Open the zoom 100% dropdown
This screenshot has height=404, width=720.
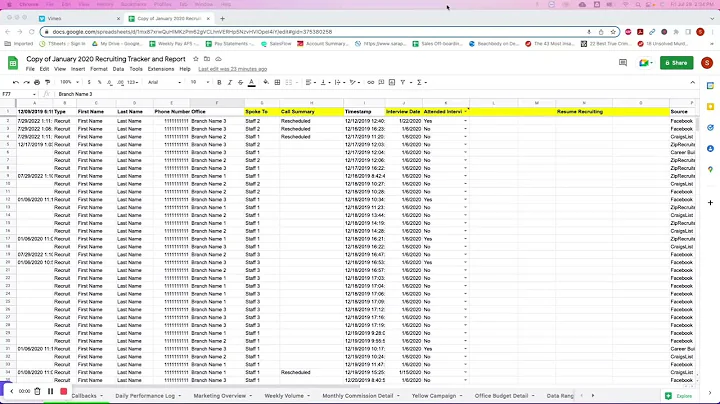69,82
